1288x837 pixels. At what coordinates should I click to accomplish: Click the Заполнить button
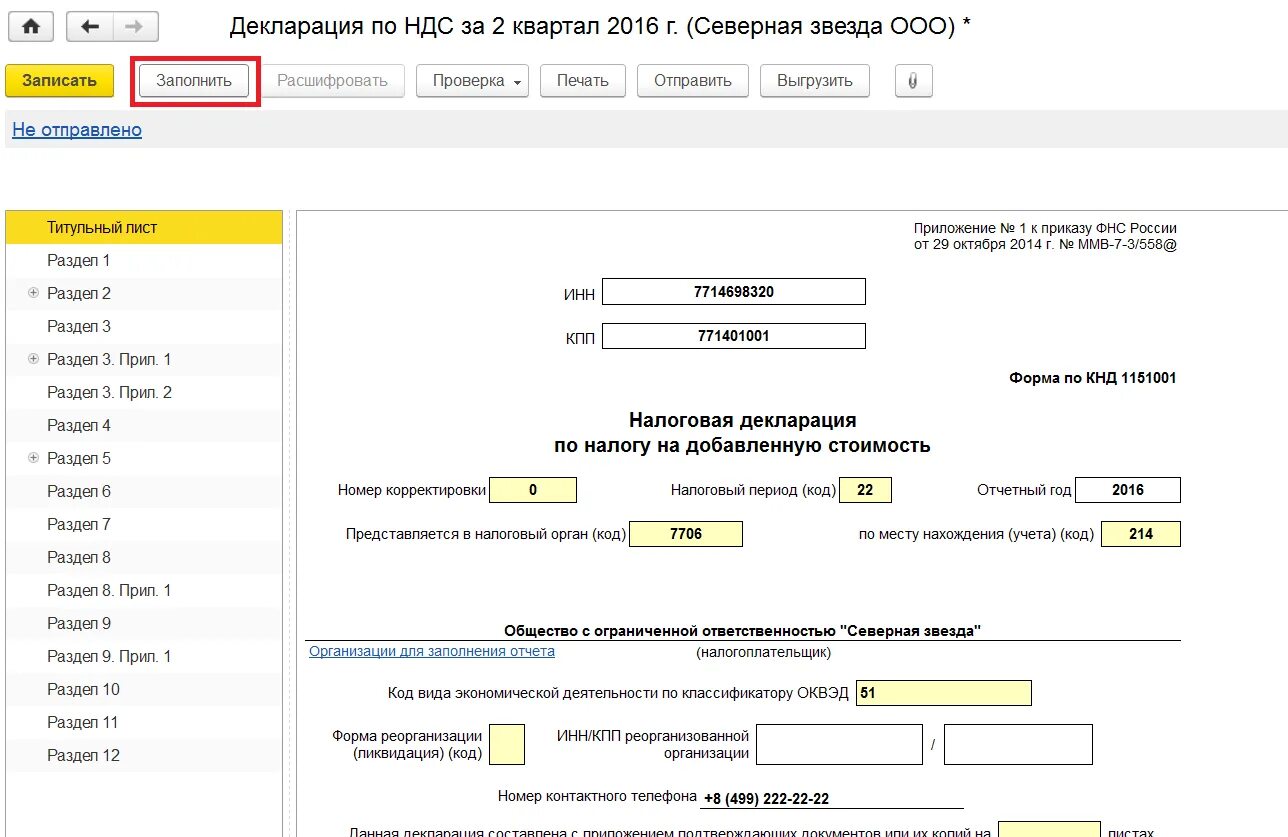(x=194, y=81)
